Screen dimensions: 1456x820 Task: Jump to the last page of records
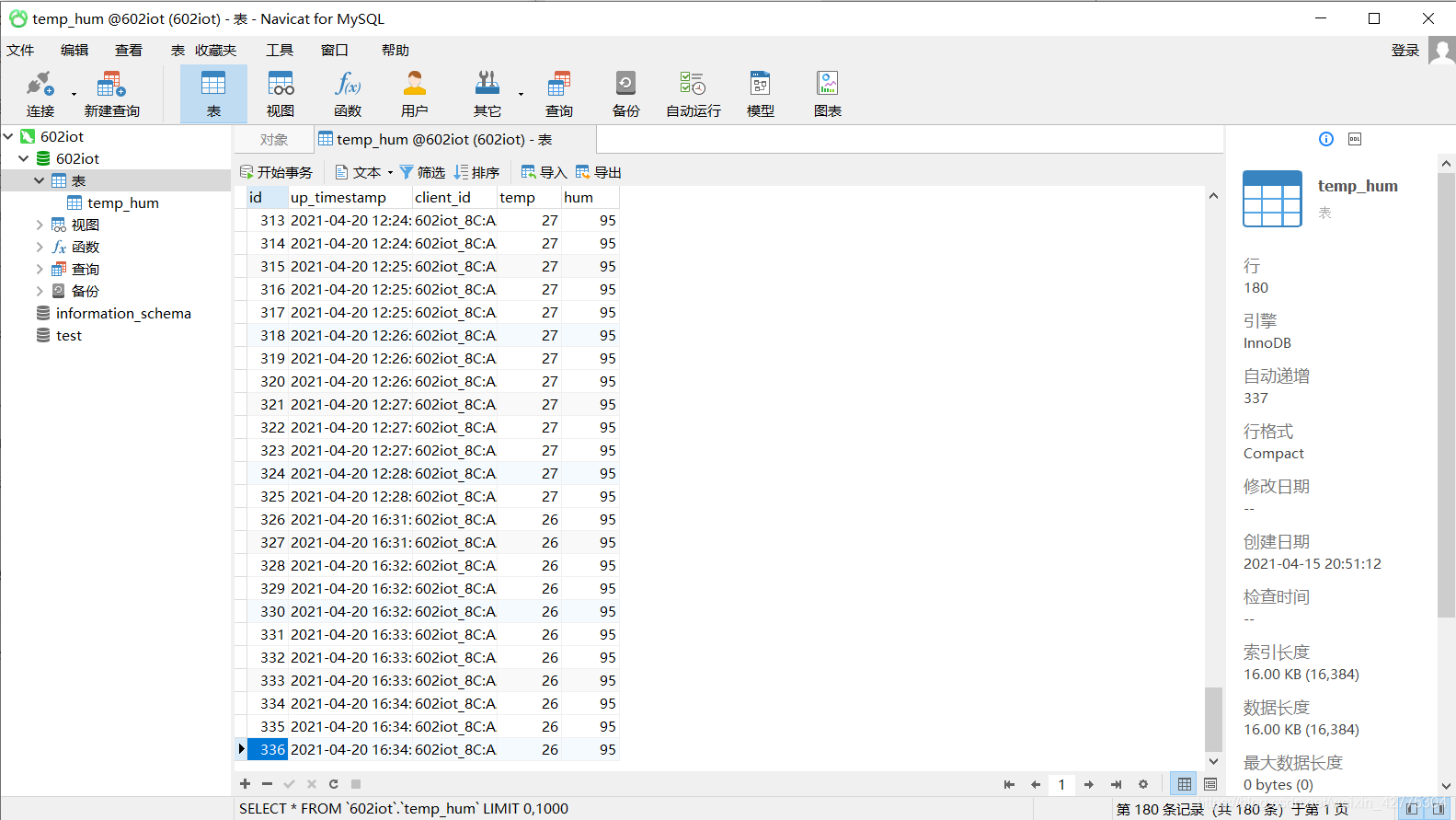tap(1116, 785)
